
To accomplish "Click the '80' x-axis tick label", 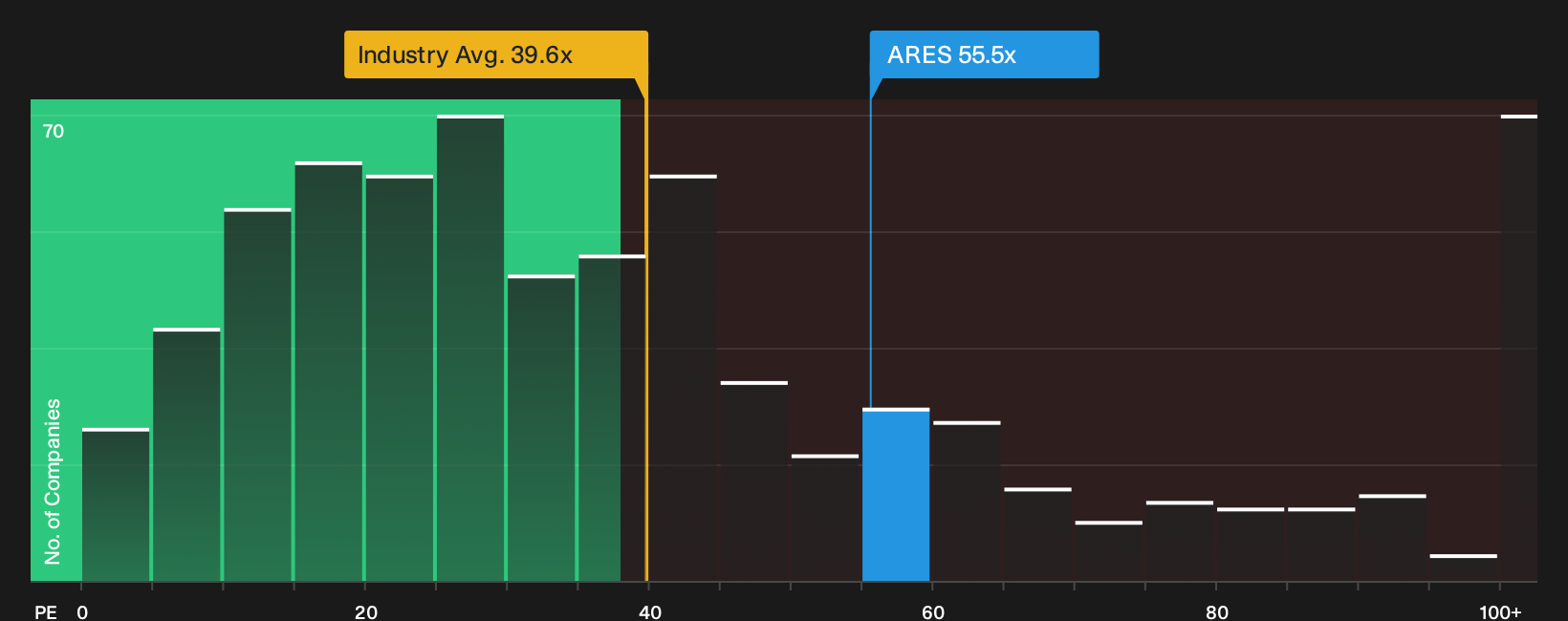I will (x=1217, y=611).
